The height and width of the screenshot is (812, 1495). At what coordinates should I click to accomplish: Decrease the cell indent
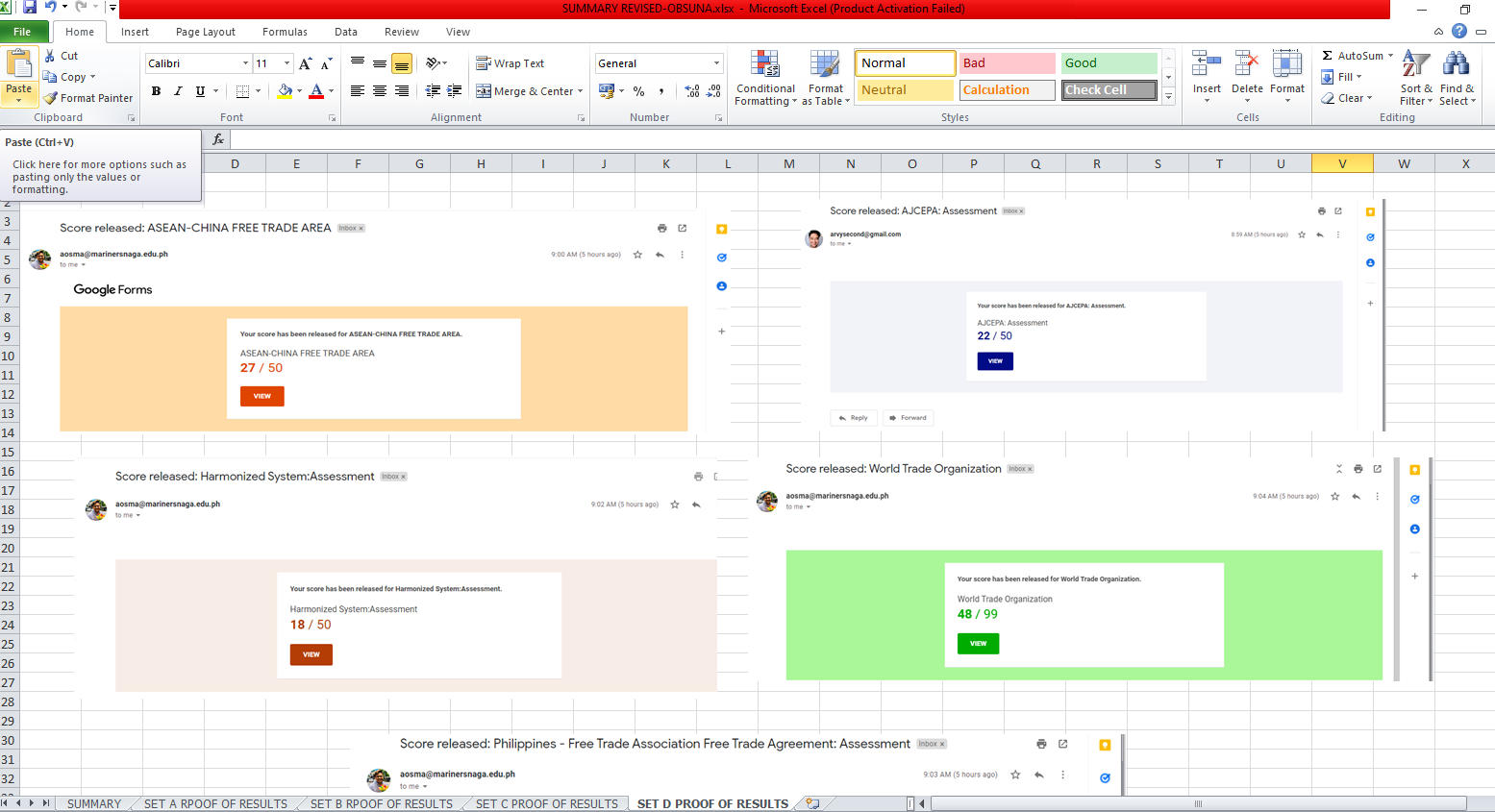coord(433,91)
